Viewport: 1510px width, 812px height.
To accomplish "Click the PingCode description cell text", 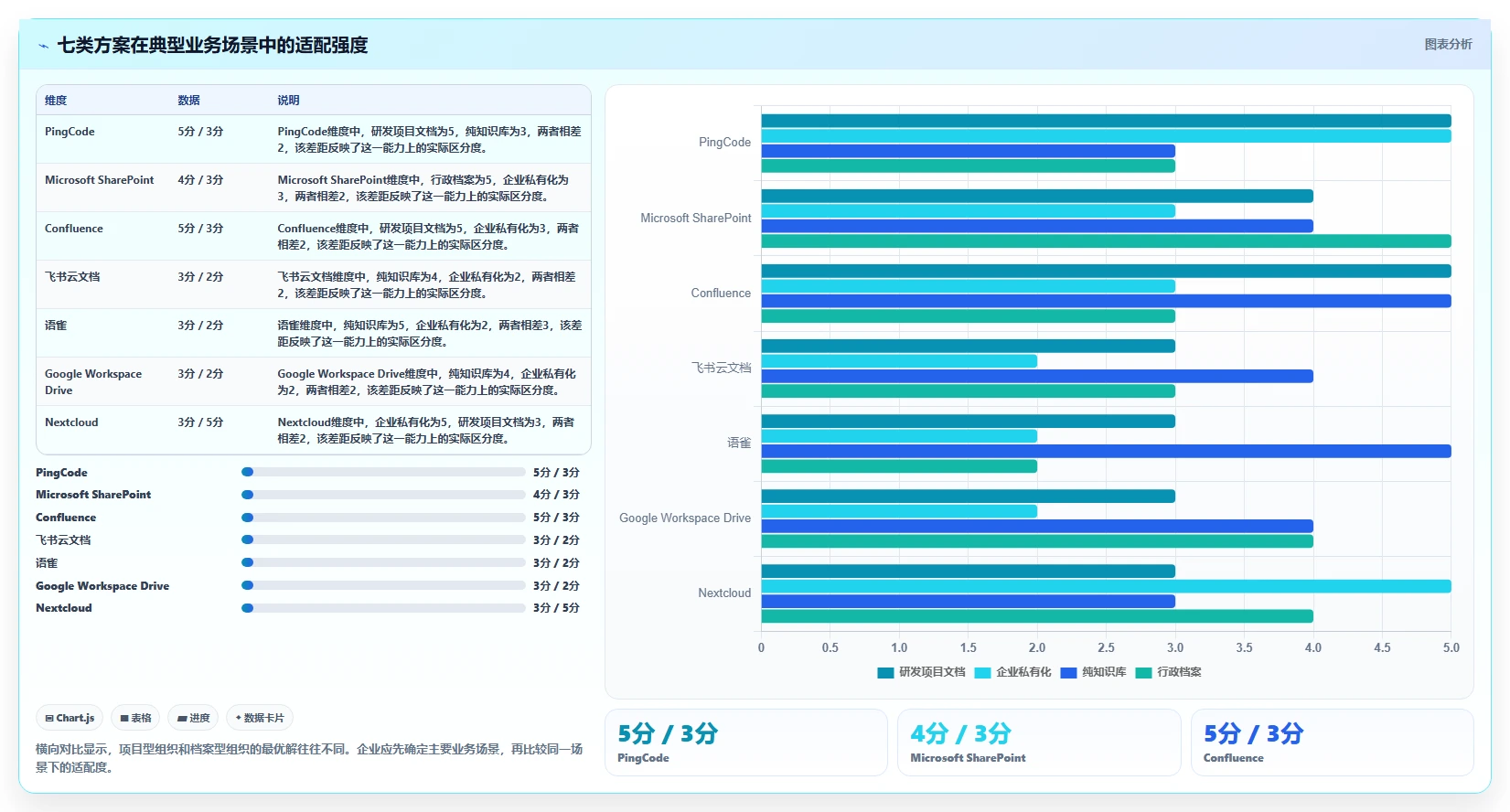I will tap(429, 140).
